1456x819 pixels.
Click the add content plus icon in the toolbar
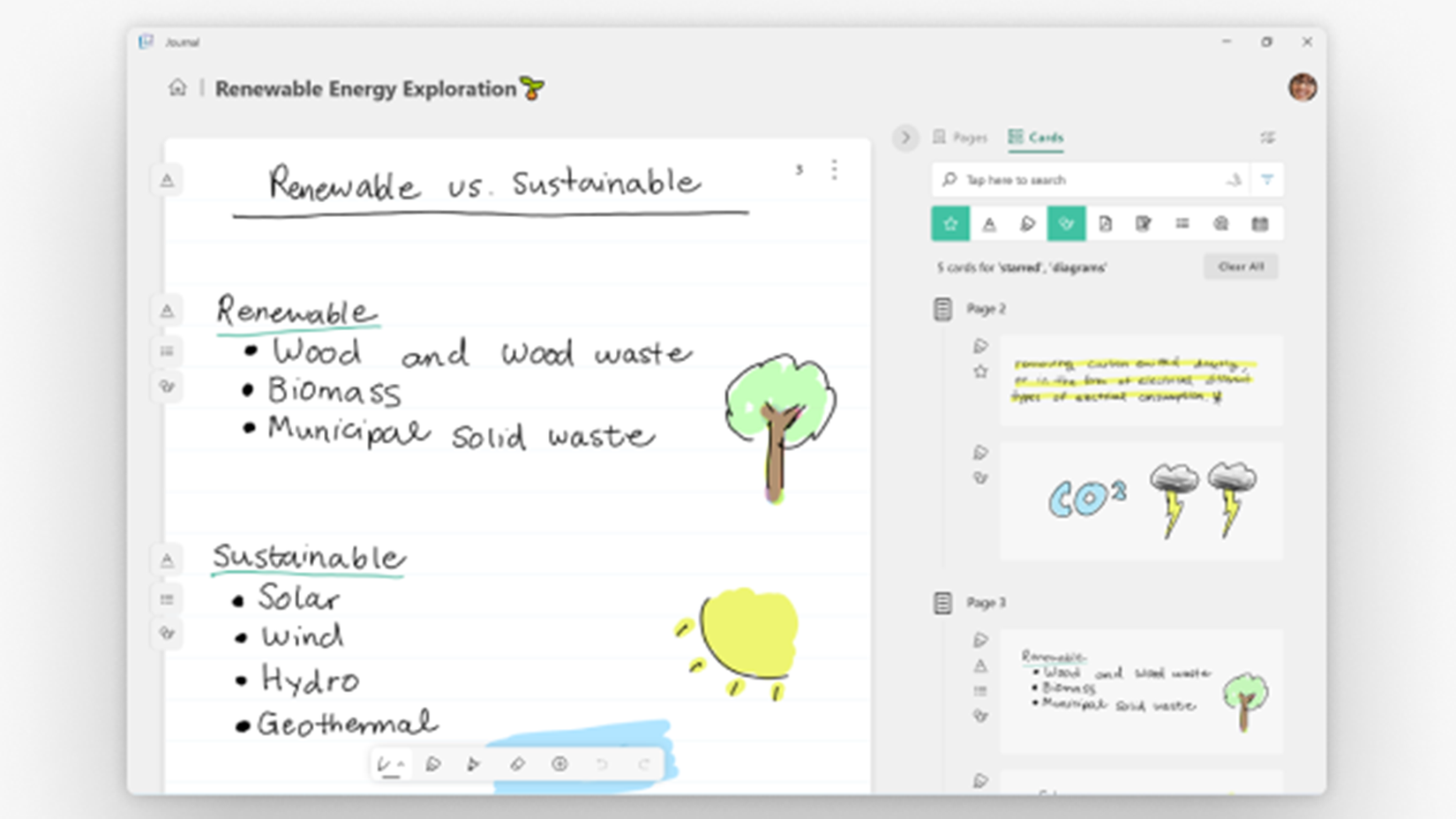click(x=559, y=764)
